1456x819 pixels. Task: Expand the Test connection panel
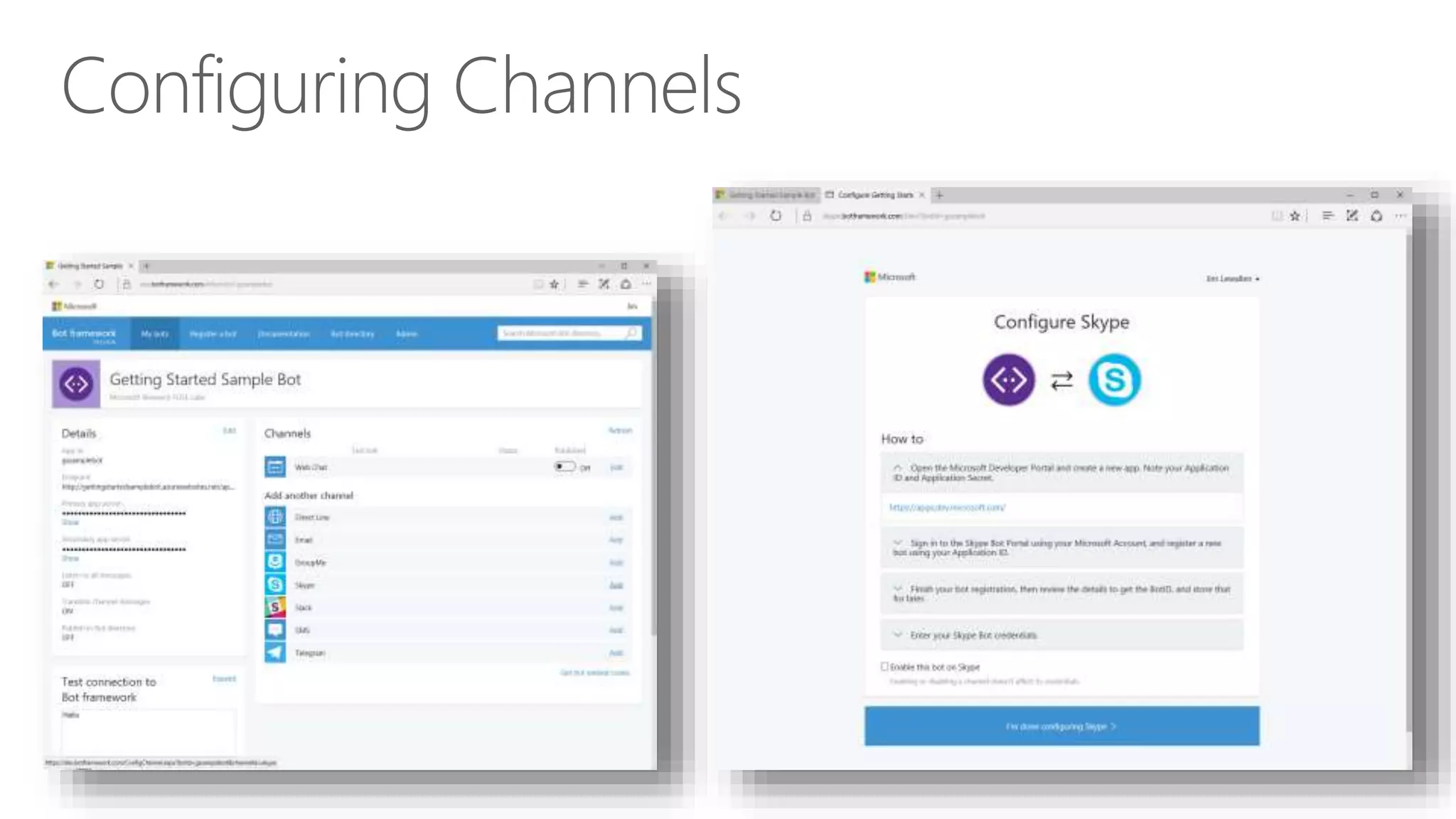click(x=224, y=679)
